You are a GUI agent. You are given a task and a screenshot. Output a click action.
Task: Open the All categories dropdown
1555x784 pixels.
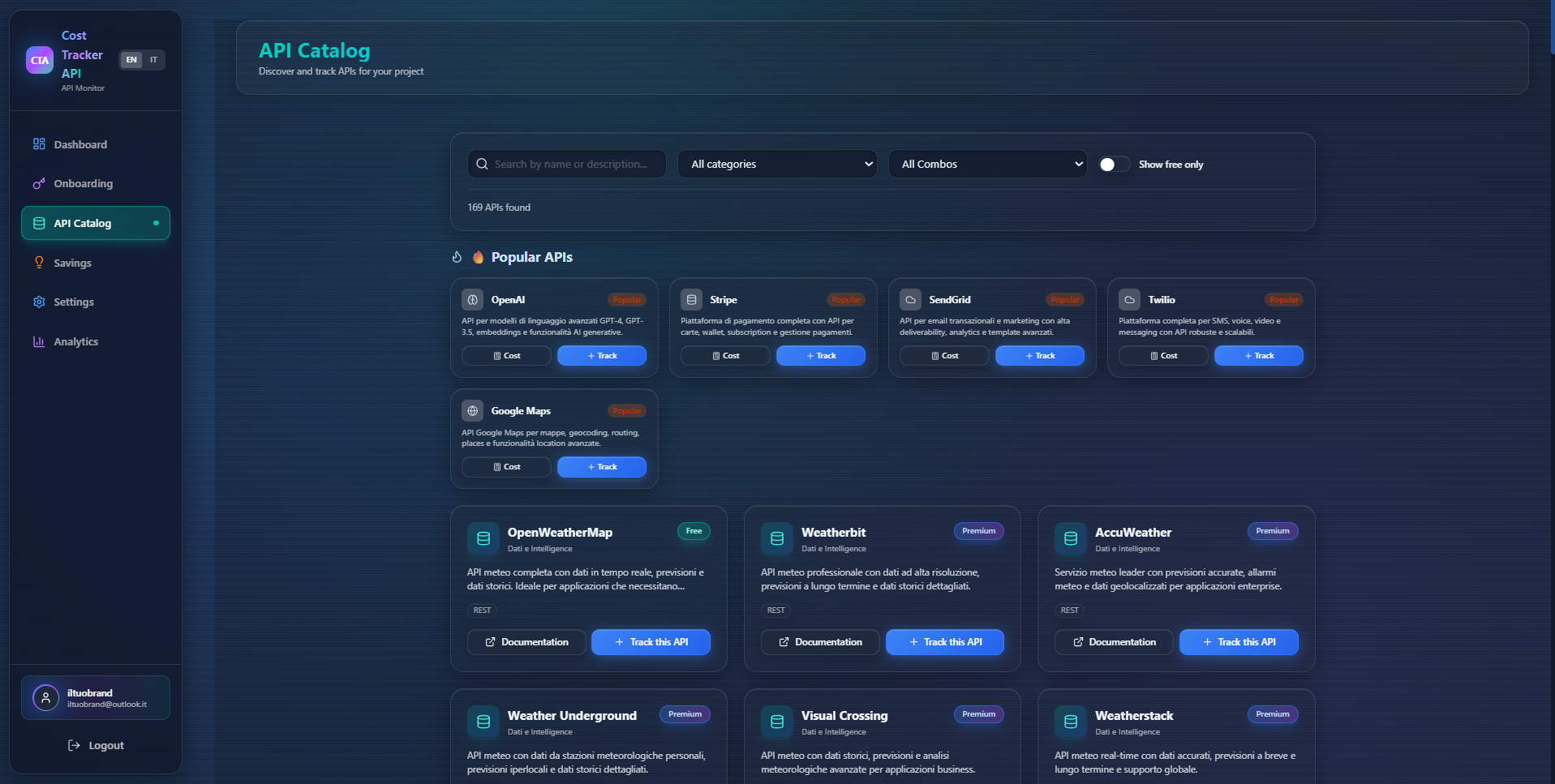776,163
